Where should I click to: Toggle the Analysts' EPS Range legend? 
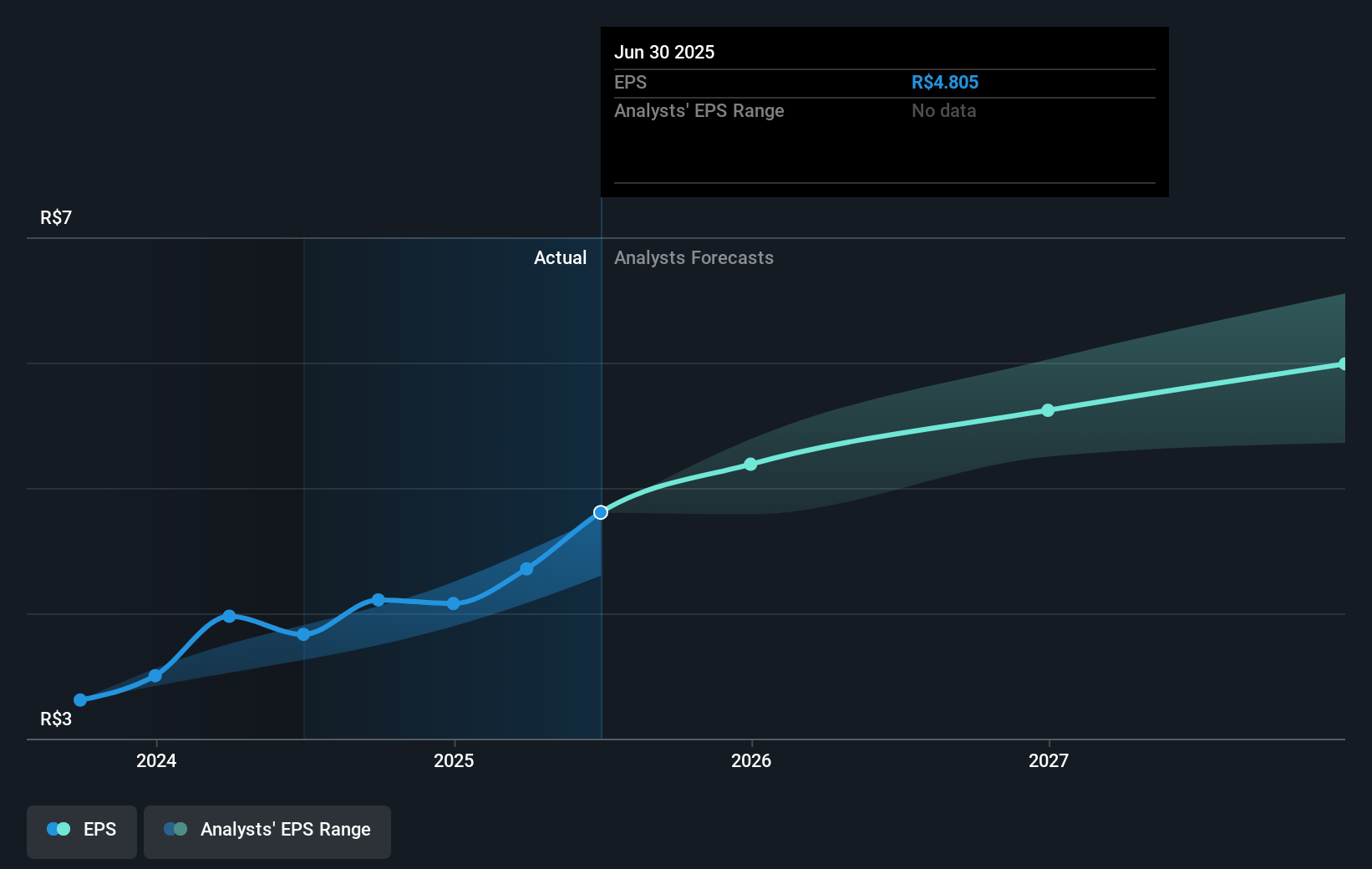267,831
